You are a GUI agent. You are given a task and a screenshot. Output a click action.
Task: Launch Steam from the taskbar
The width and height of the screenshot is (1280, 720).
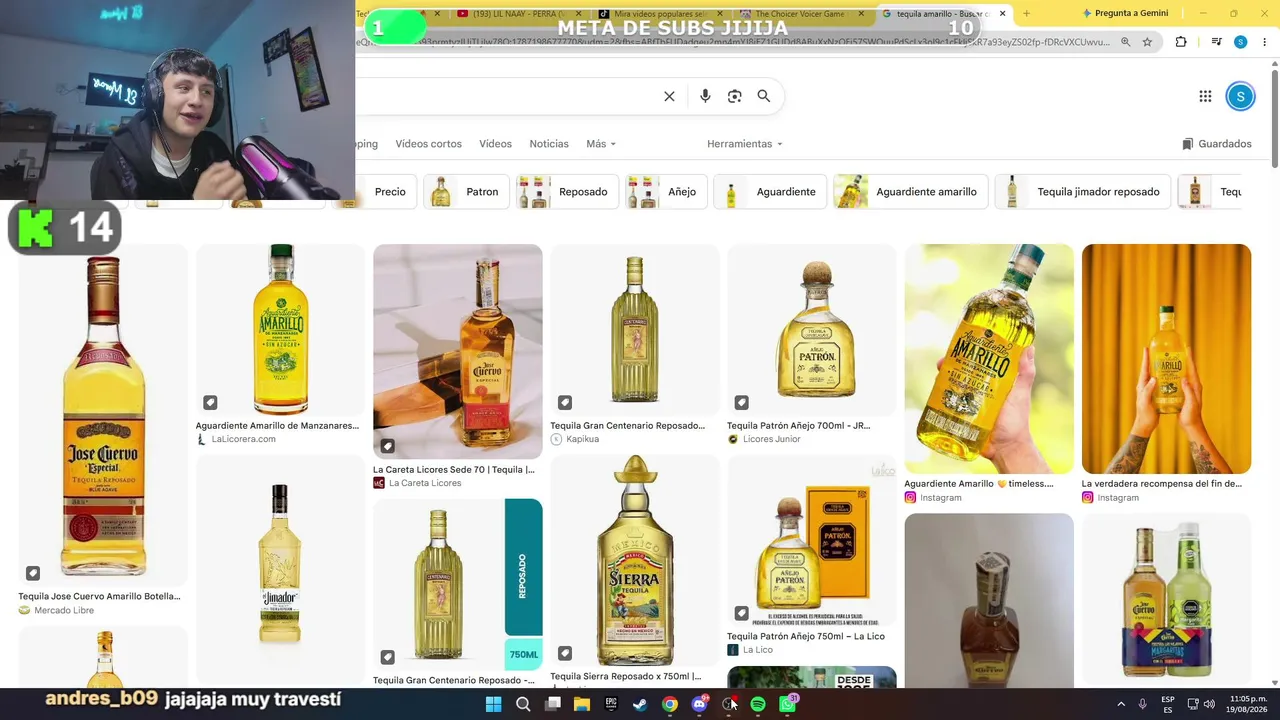click(640, 704)
